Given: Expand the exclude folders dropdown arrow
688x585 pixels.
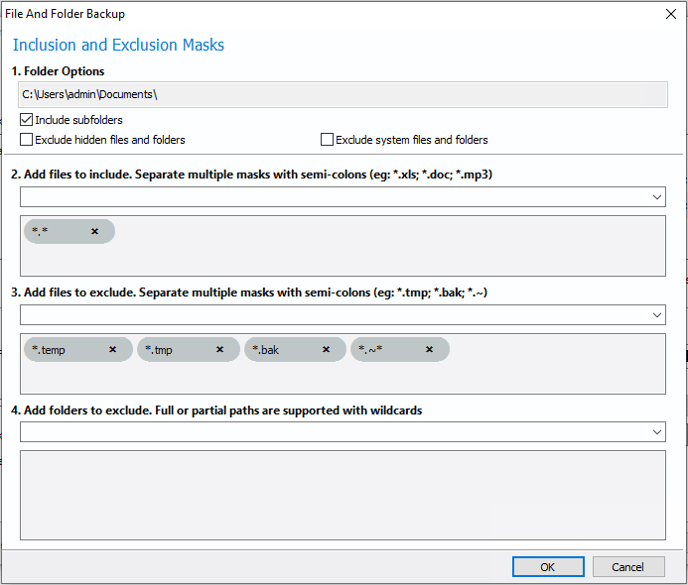Looking at the screenshot, I should click(656, 432).
